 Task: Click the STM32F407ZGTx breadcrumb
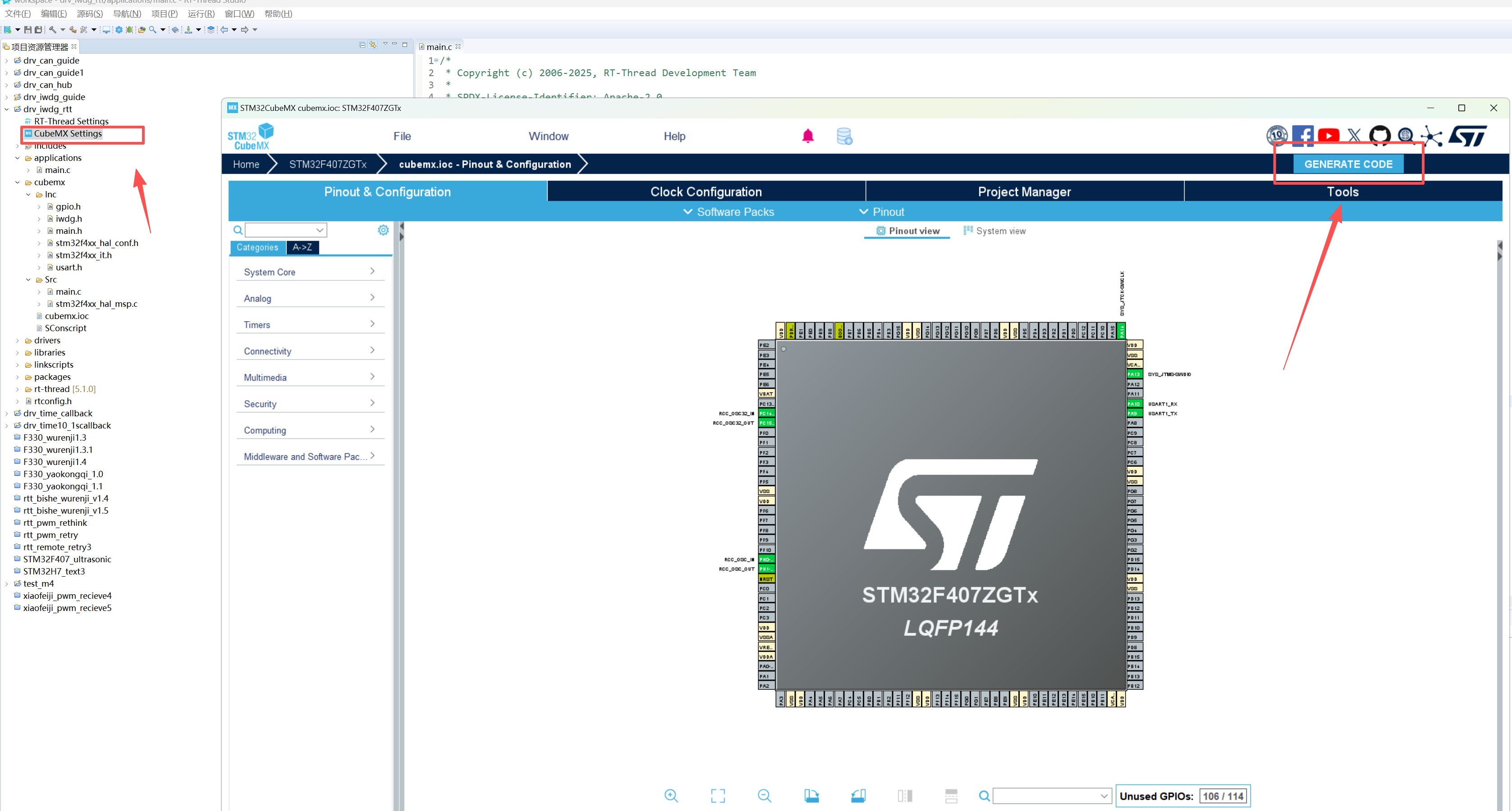[328, 164]
